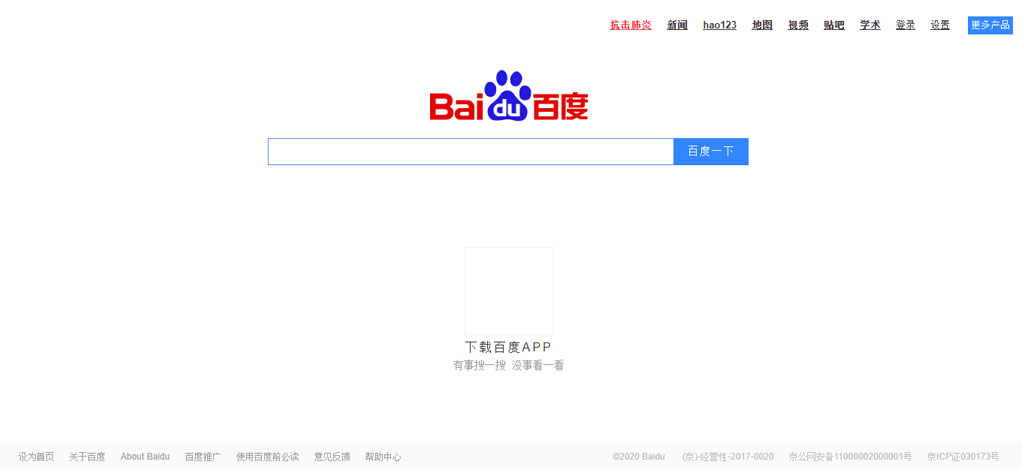Focus the Baidu search input box

[x=470, y=152]
